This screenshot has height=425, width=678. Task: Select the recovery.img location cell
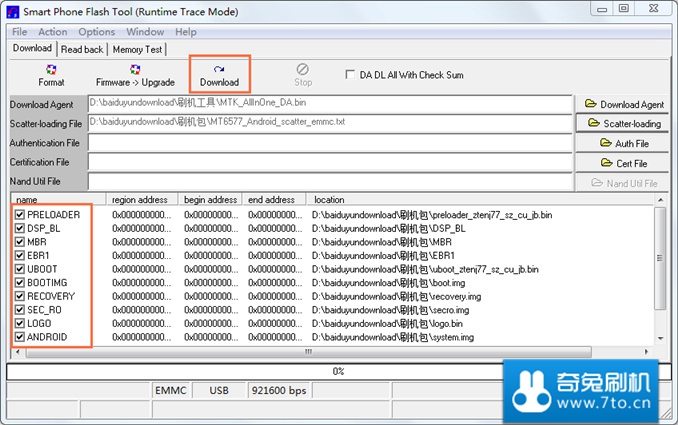[396, 297]
